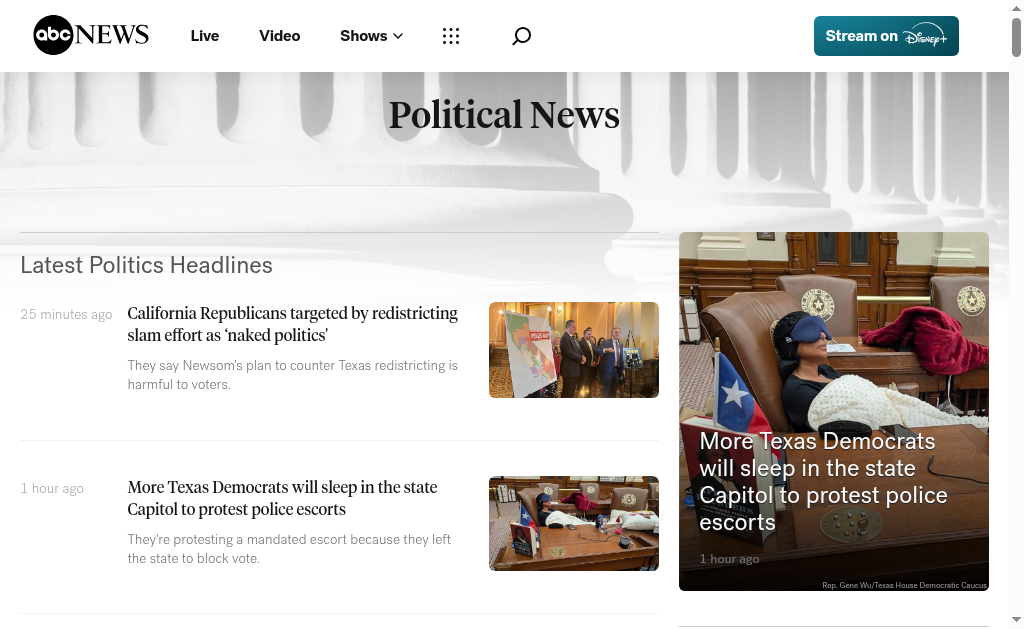Open the large featured Texas Democrats story card
The height and width of the screenshot is (629, 1024).
click(834, 411)
